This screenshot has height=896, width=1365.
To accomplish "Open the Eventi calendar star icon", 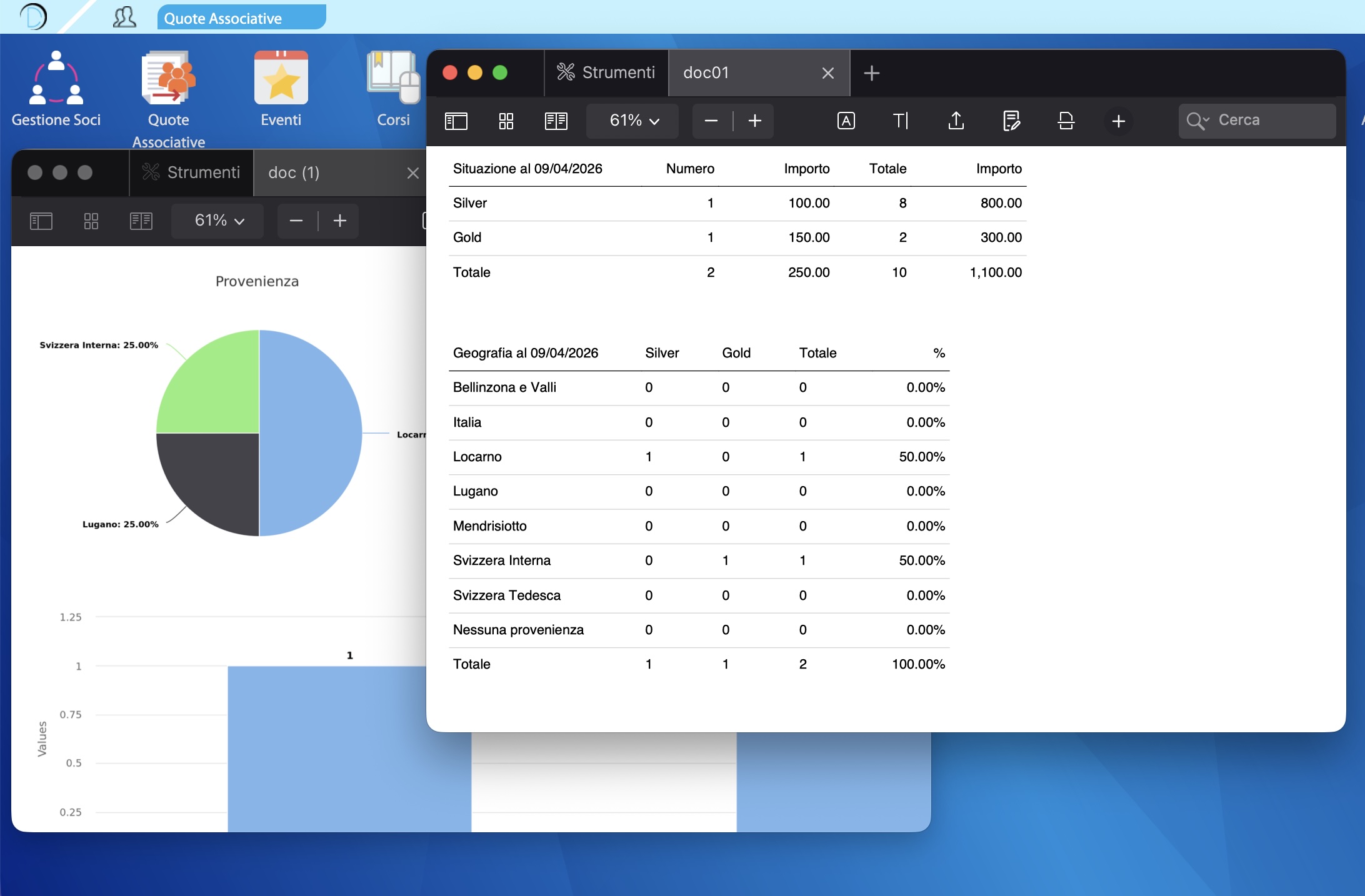I will point(281,78).
